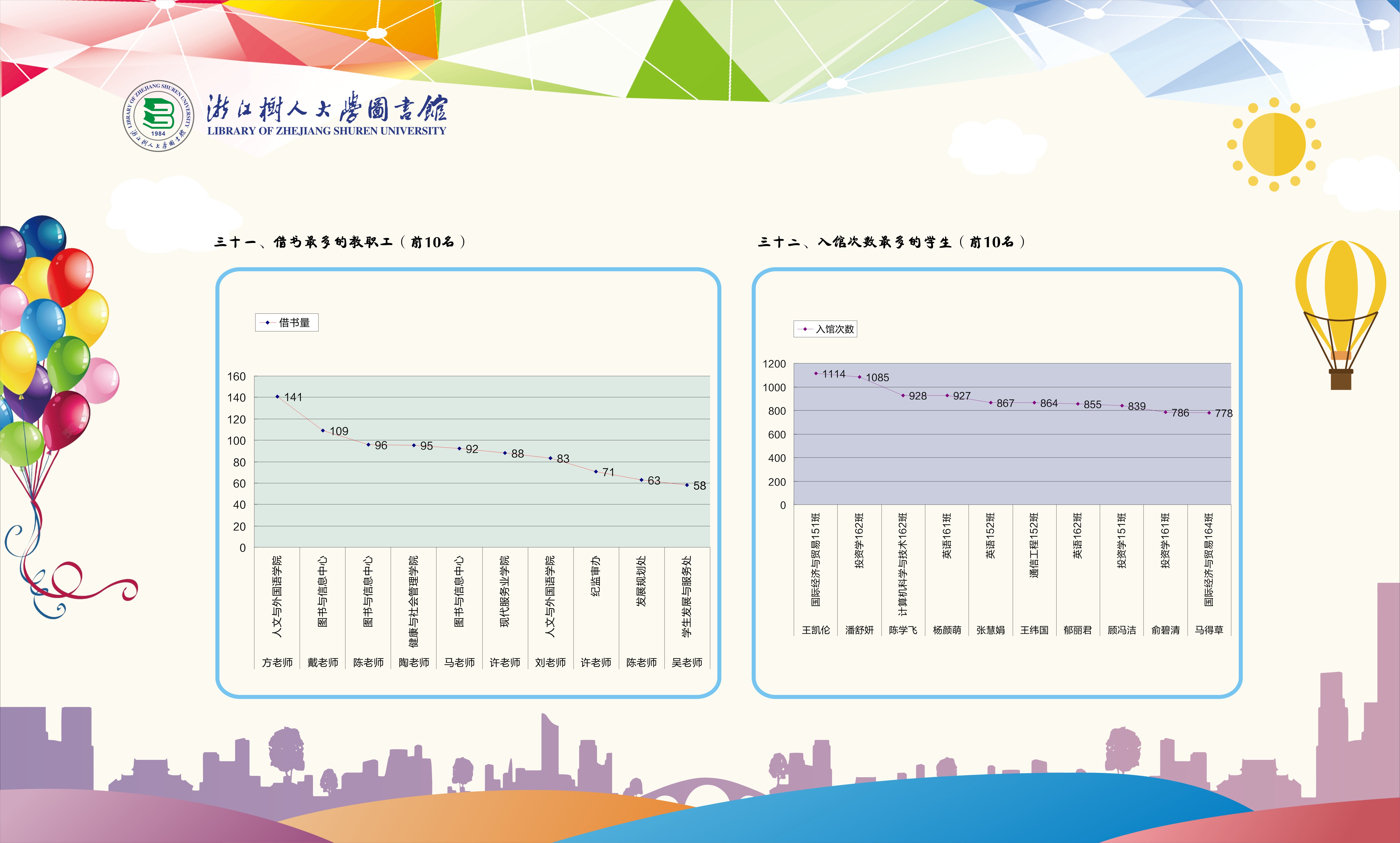Click the 1085 data point label

877,378
